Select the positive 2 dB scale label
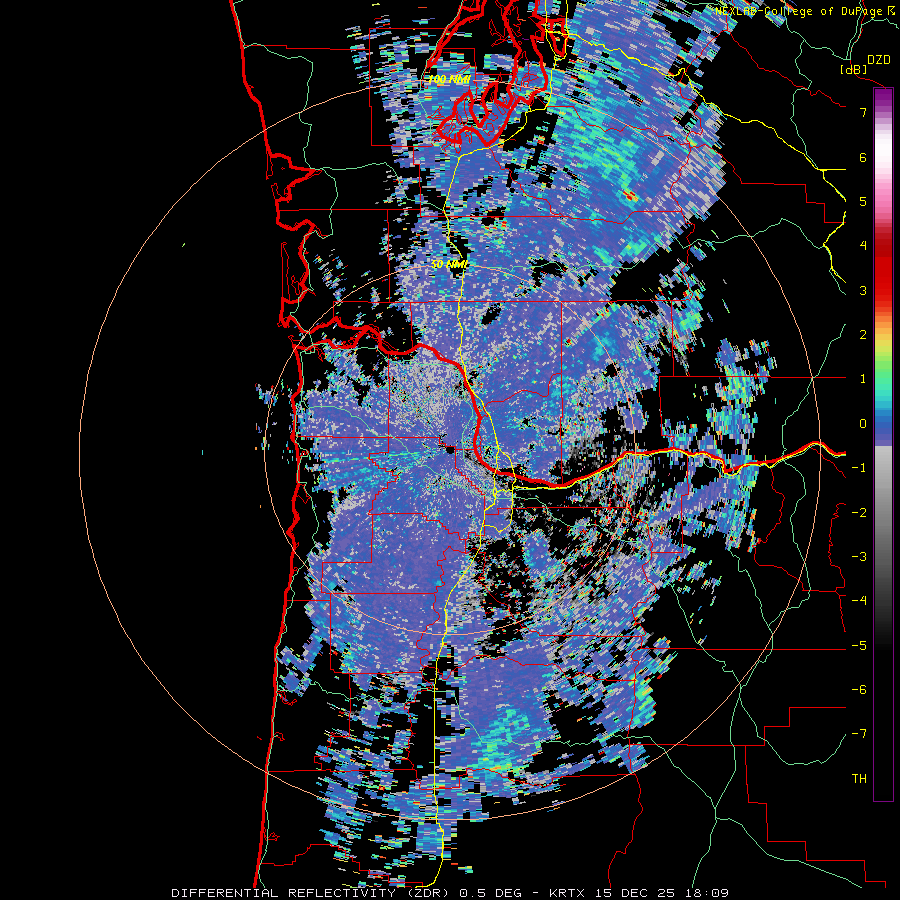 863,335
